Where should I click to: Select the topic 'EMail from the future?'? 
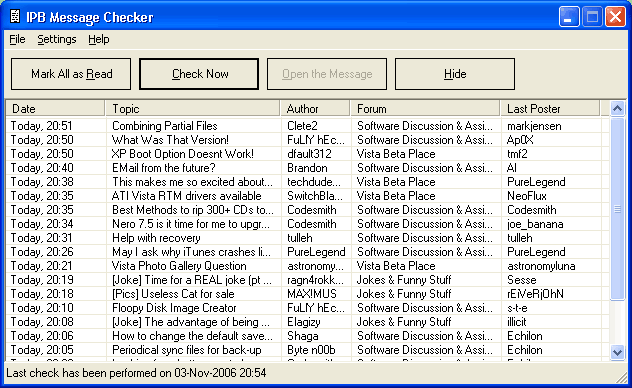164,168
